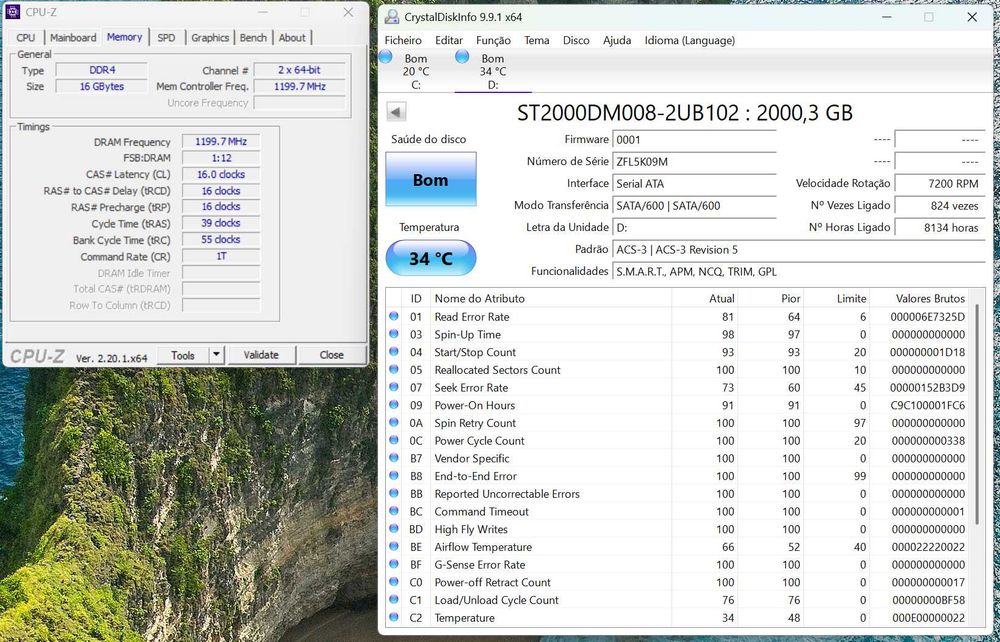
Task: Open the Tema menu
Action: click(x=537, y=40)
